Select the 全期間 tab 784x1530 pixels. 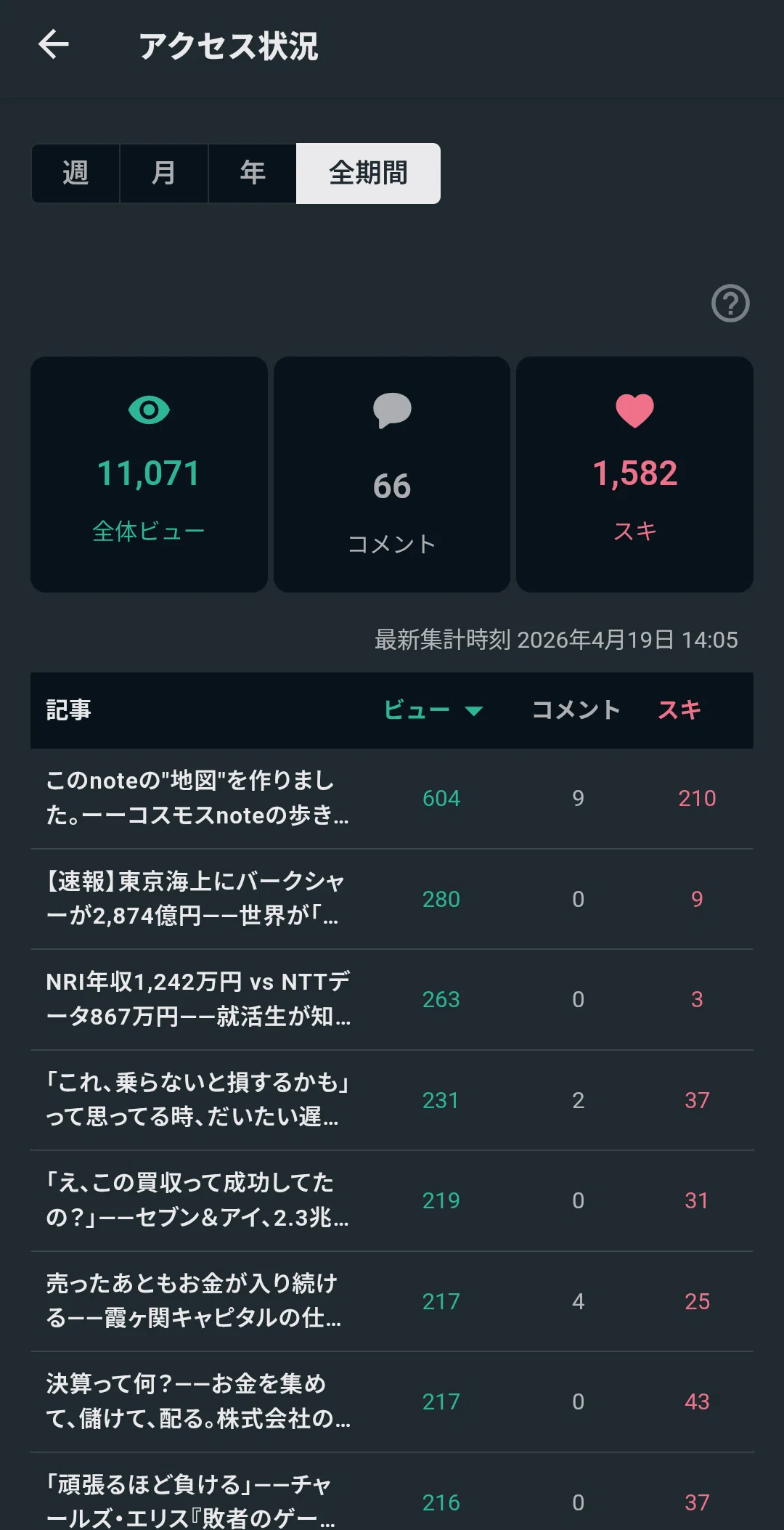[368, 174]
